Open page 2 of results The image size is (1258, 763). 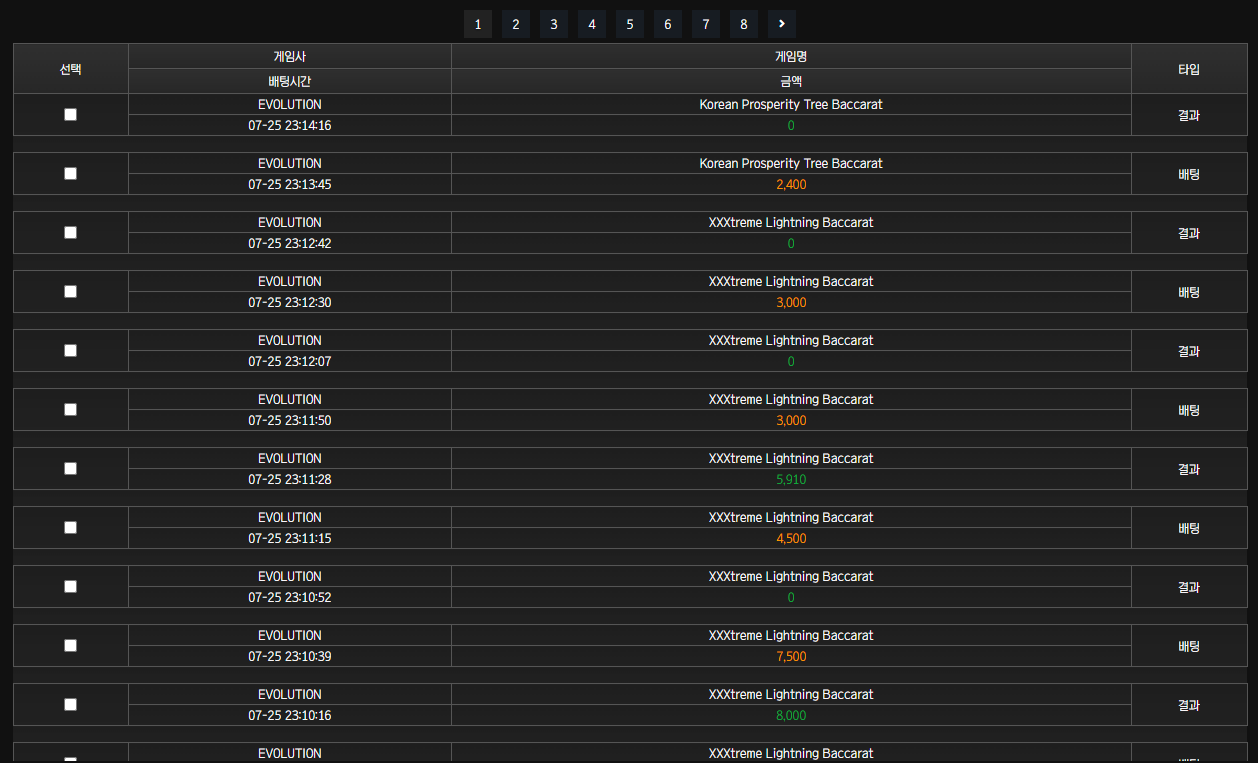[516, 24]
